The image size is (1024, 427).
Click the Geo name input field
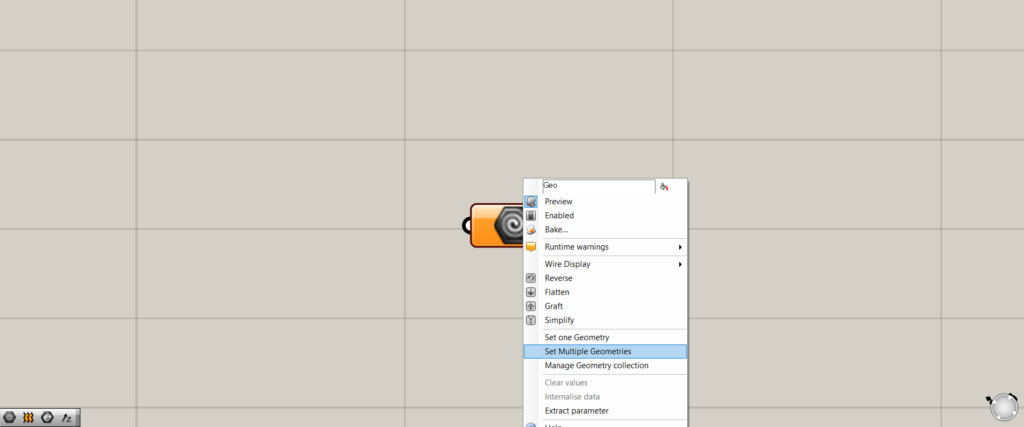[597, 186]
